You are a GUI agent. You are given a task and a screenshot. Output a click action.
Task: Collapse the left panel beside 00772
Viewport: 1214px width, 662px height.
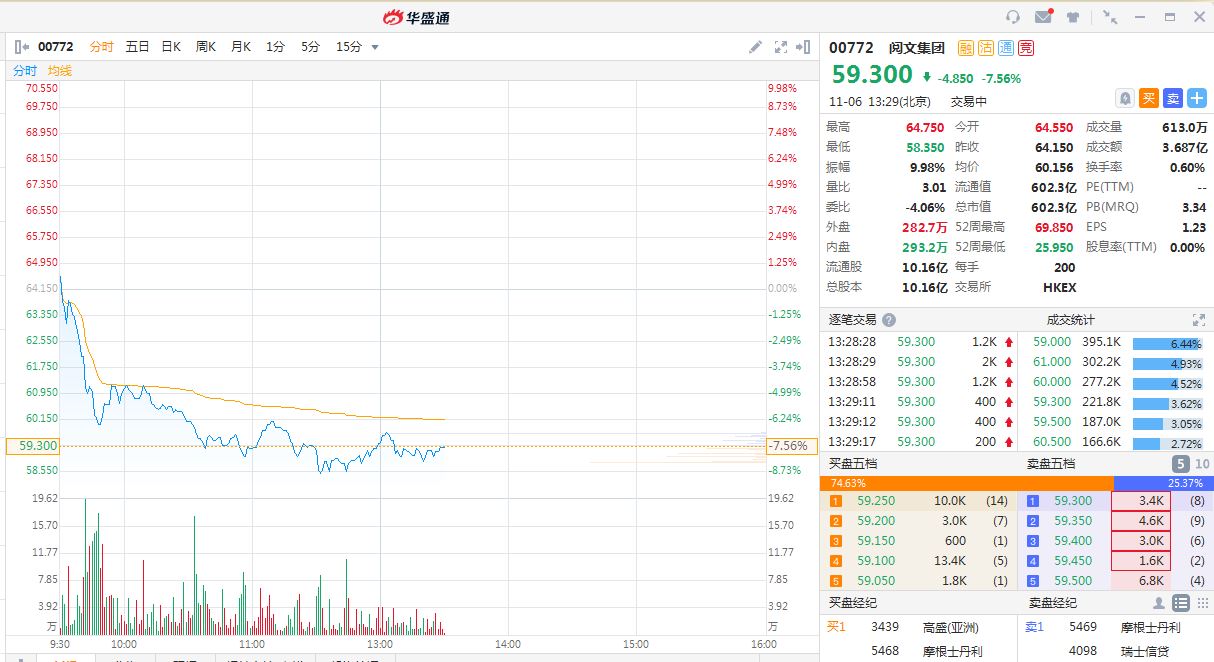(x=22, y=47)
